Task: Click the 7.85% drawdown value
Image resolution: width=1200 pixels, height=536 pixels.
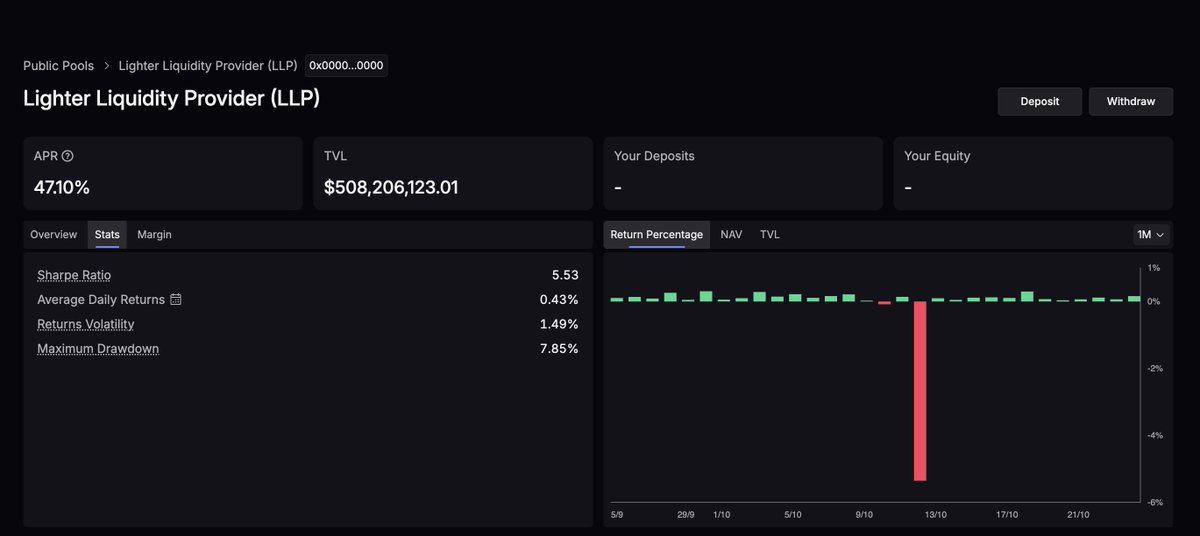Action: point(558,349)
